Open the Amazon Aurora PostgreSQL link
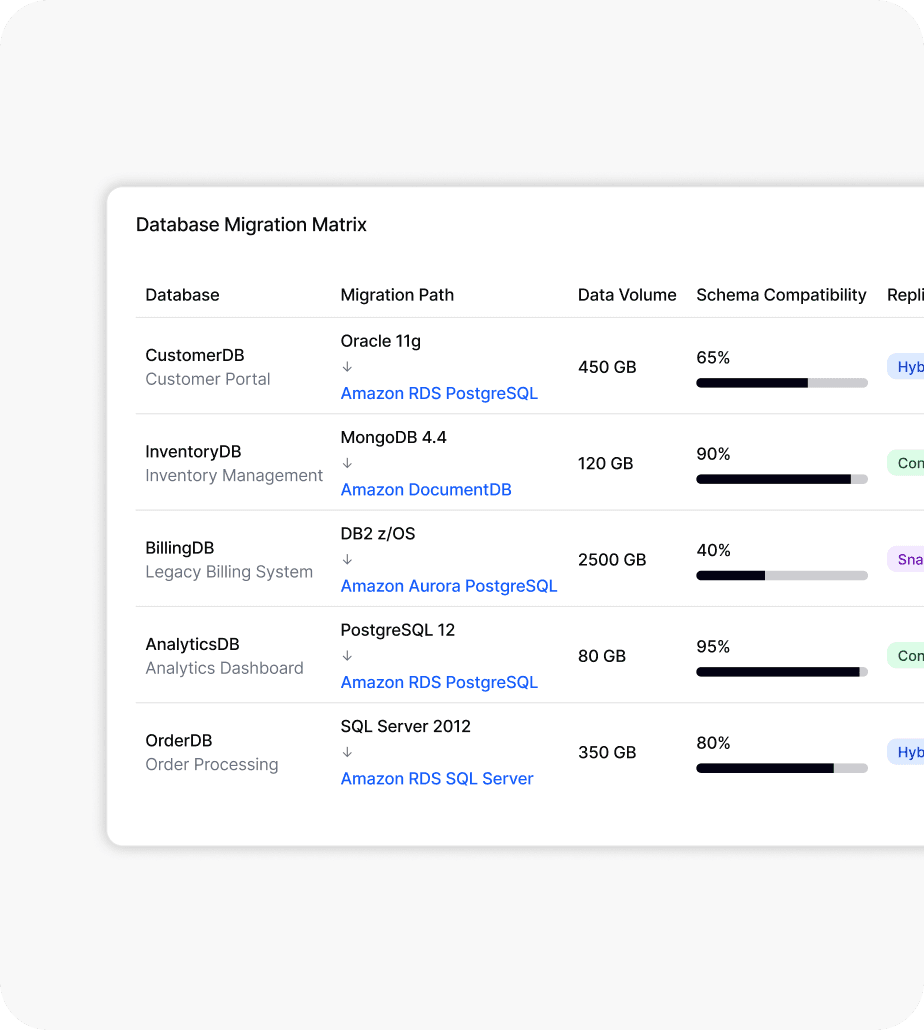924x1030 pixels. (x=449, y=586)
